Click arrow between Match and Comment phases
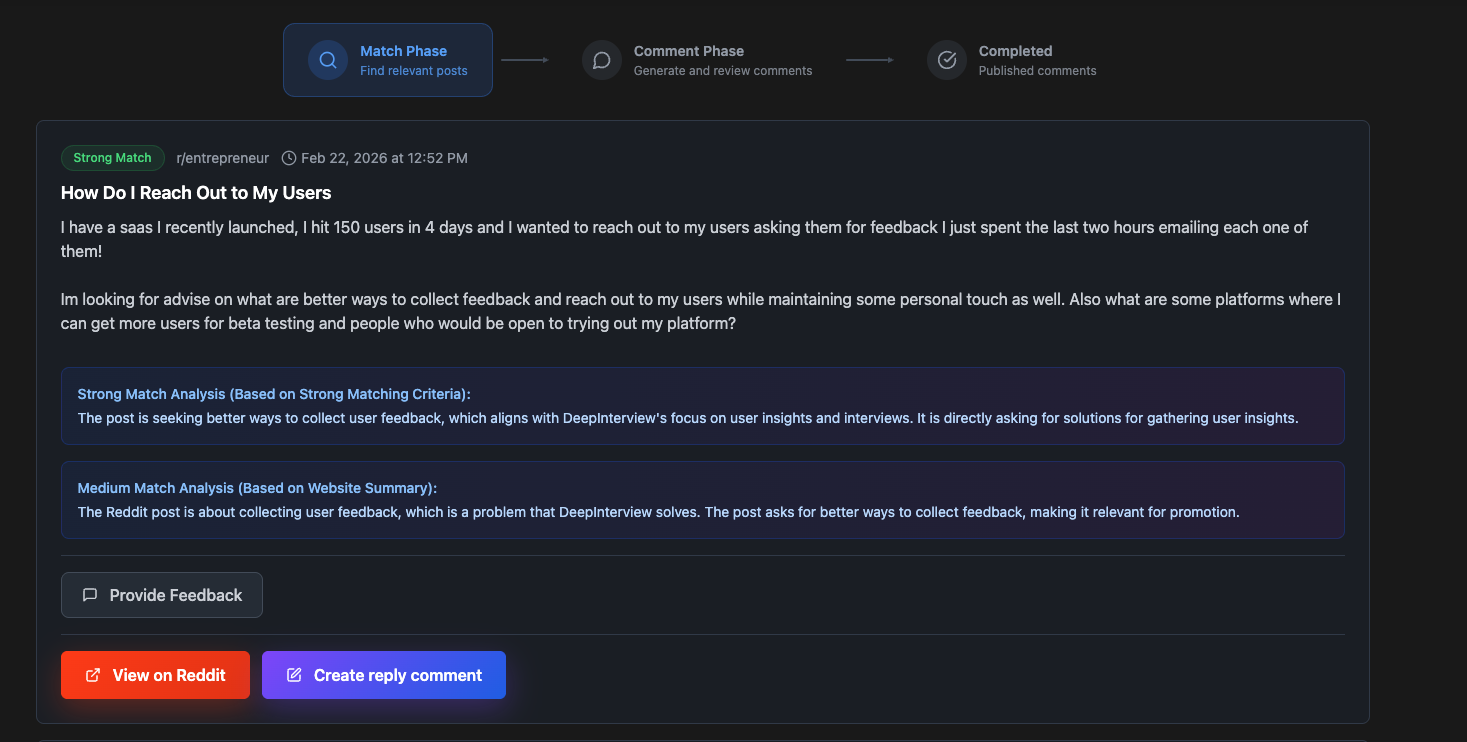Image resolution: width=1467 pixels, height=742 pixels. pyautogui.click(x=525, y=60)
